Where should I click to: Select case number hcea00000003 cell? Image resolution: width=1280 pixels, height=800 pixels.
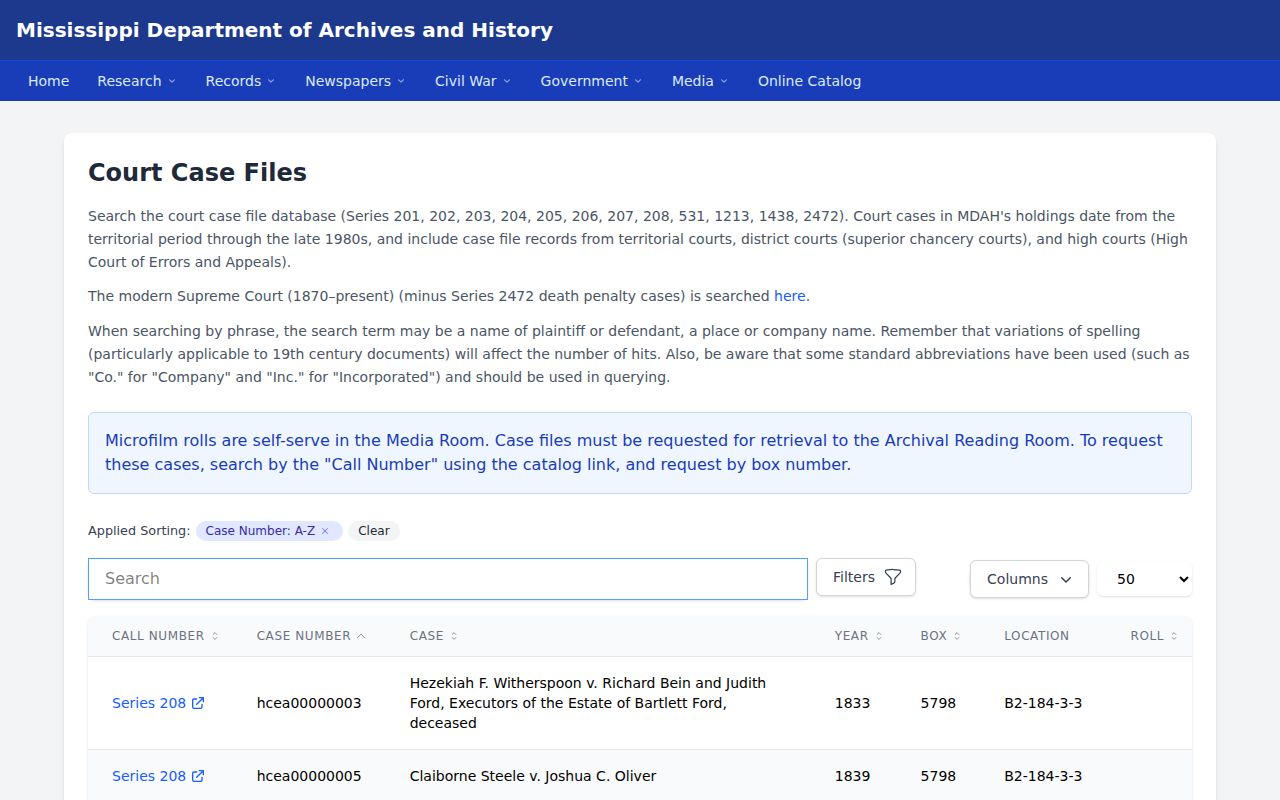pyautogui.click(x=309, y=703)
